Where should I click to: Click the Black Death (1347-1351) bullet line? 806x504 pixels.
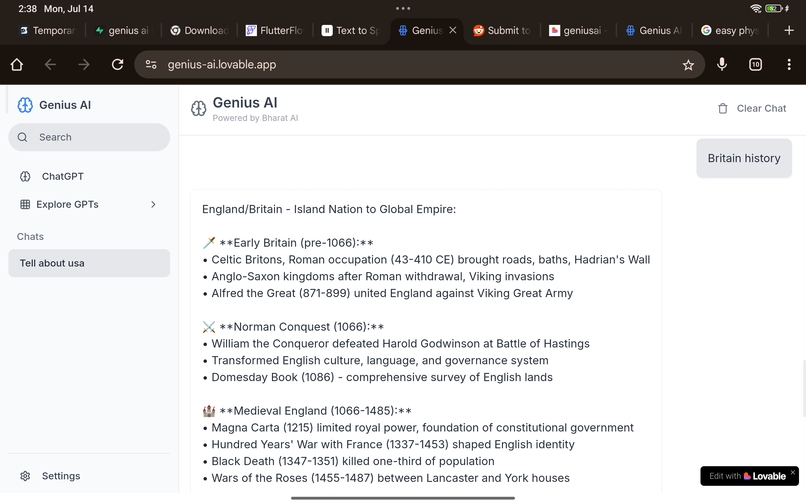coord(349,461)
